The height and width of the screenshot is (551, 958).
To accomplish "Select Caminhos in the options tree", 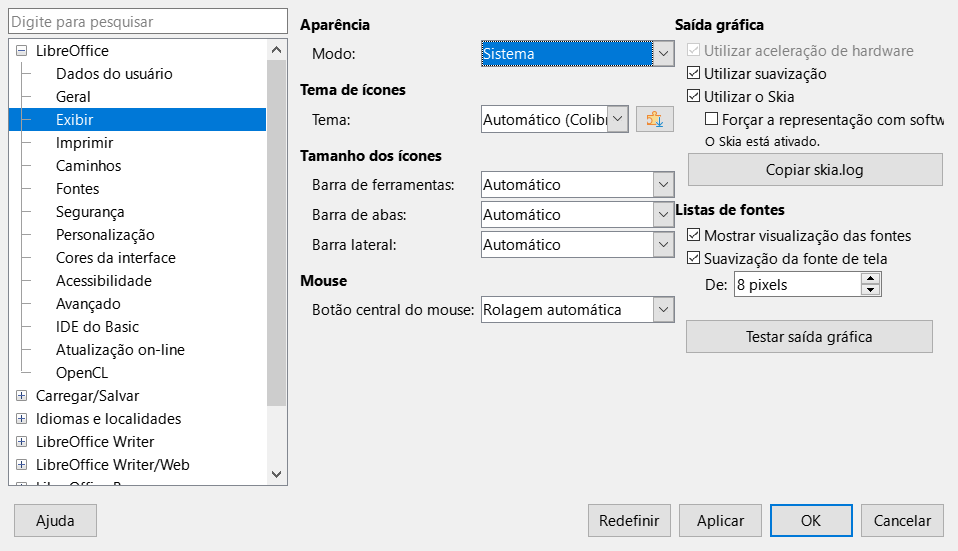I will click(89, 166).
